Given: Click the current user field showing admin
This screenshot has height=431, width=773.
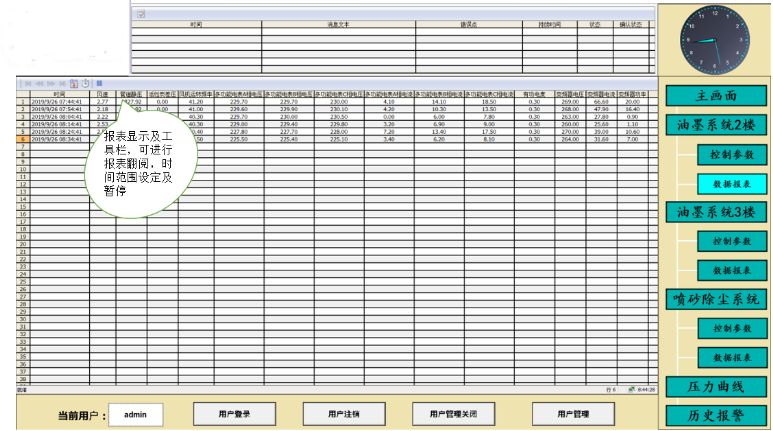Looking at the screenshot, I should pyautogui.click(x=135, y=413).
